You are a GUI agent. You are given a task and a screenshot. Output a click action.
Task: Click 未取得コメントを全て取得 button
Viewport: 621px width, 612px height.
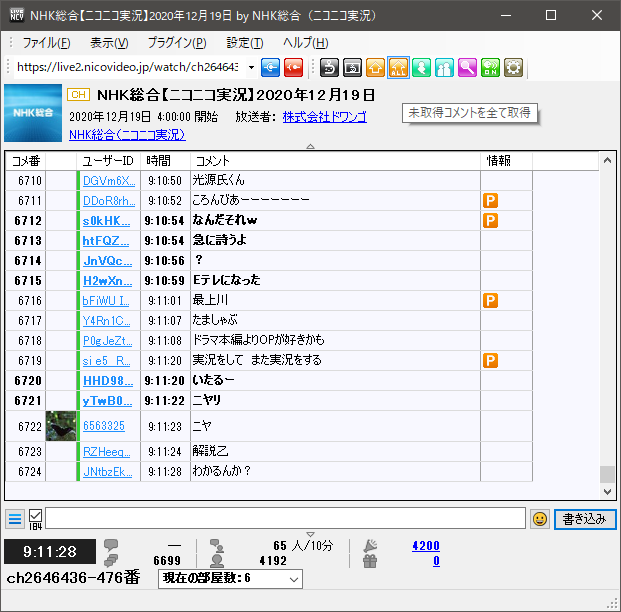click(470, 113)
